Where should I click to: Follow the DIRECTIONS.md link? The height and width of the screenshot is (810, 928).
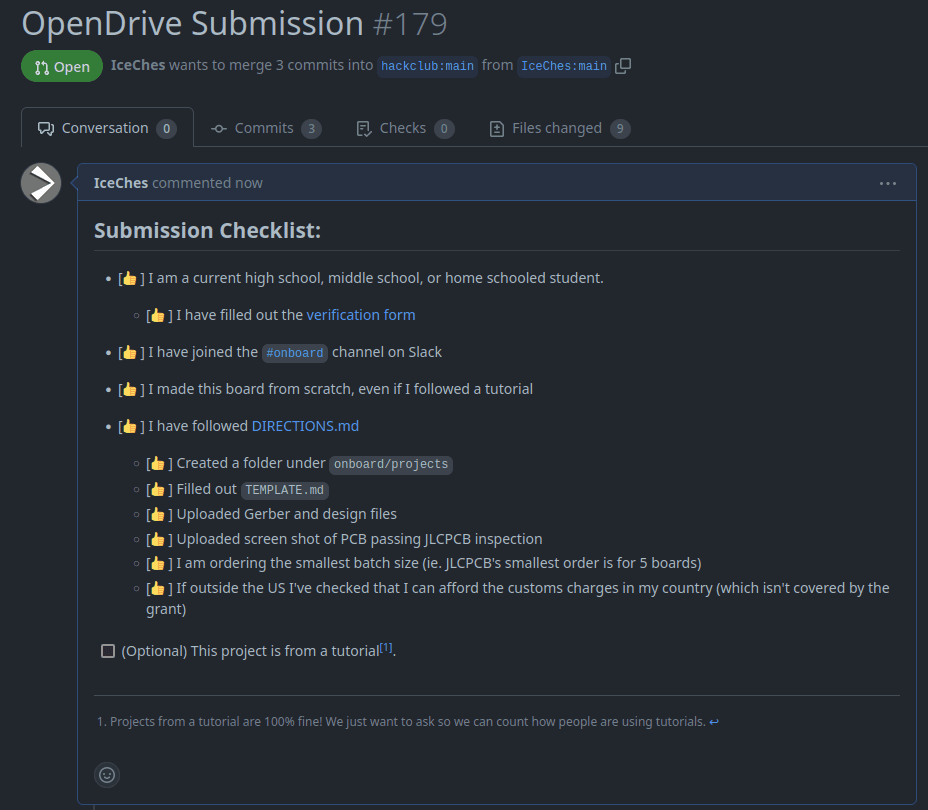305,426
